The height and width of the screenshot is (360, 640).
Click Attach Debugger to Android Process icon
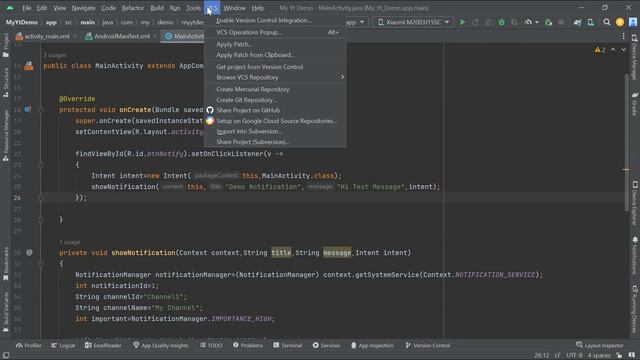tap(549, 22)
